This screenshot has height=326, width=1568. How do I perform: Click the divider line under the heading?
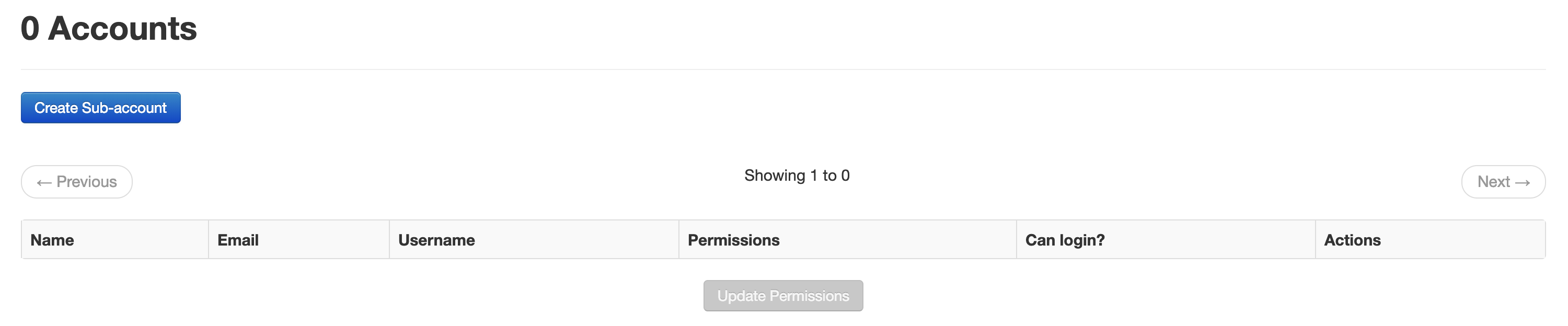[783, 69]
